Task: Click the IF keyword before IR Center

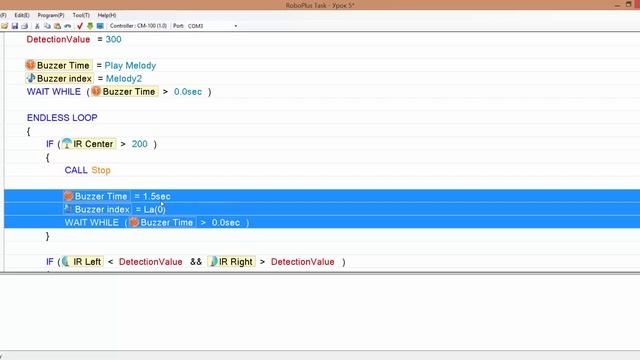Action: (x=50, y=144)
